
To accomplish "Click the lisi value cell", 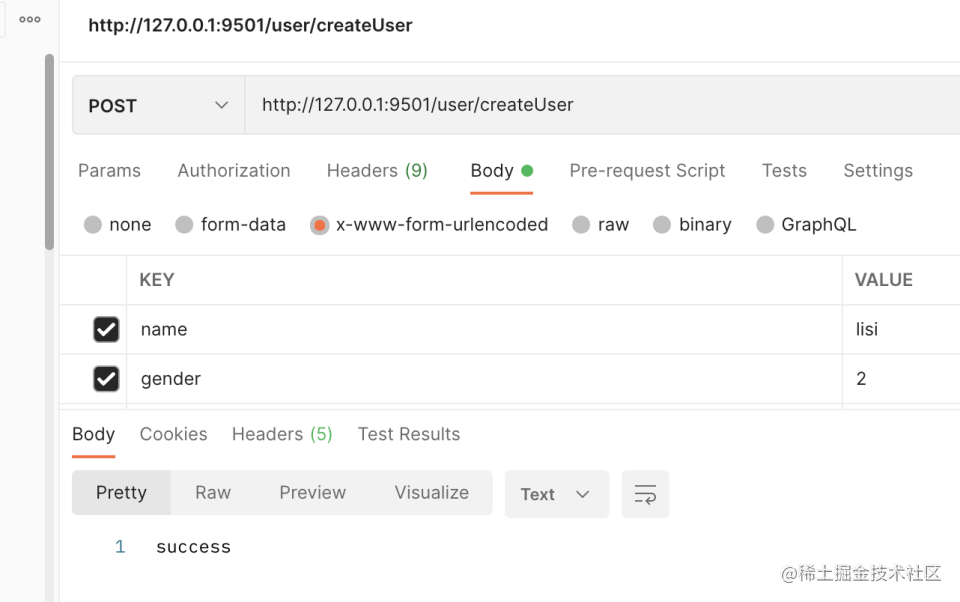I will 901,329.
